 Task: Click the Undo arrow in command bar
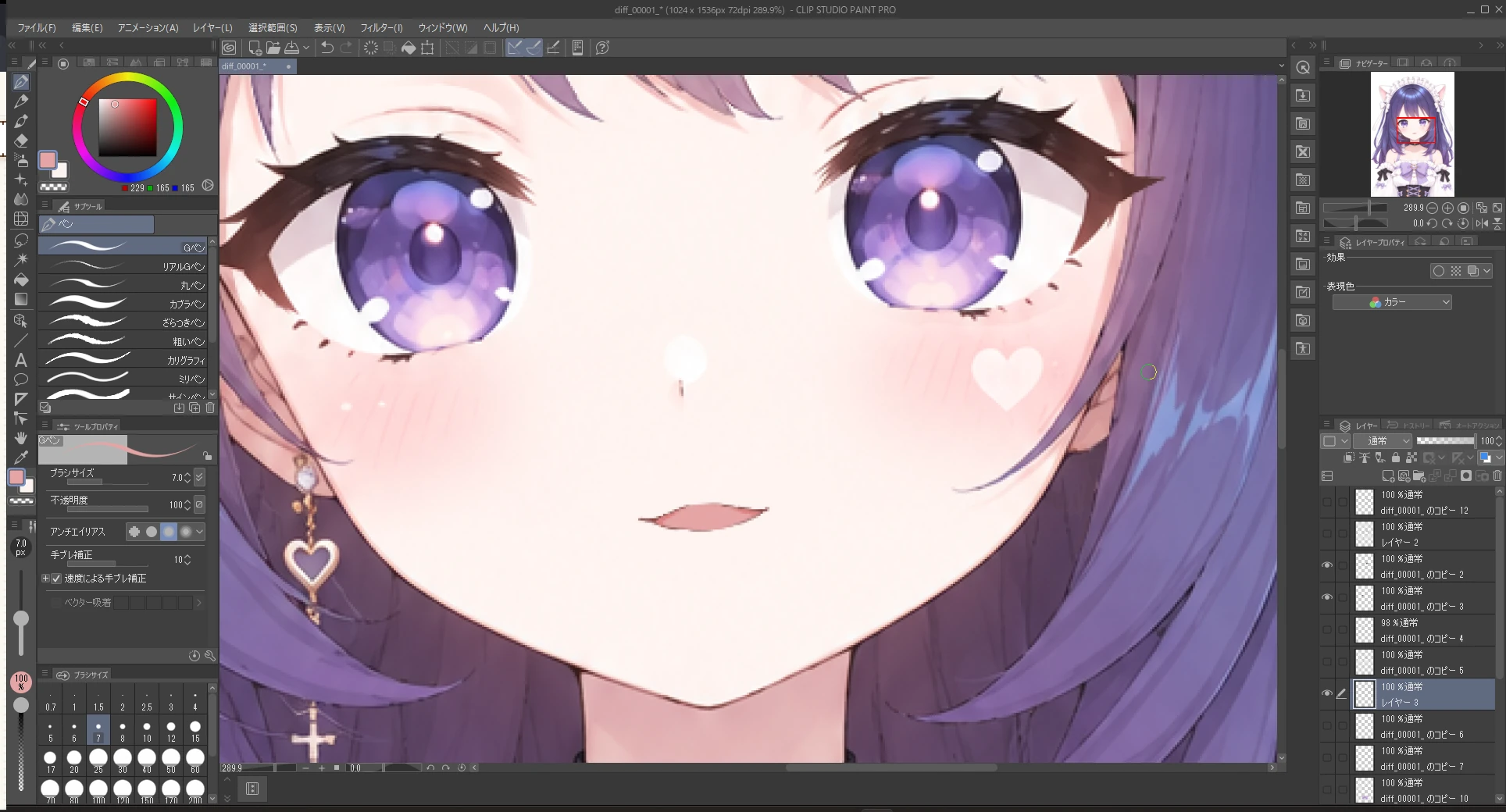tap(327, 48)
